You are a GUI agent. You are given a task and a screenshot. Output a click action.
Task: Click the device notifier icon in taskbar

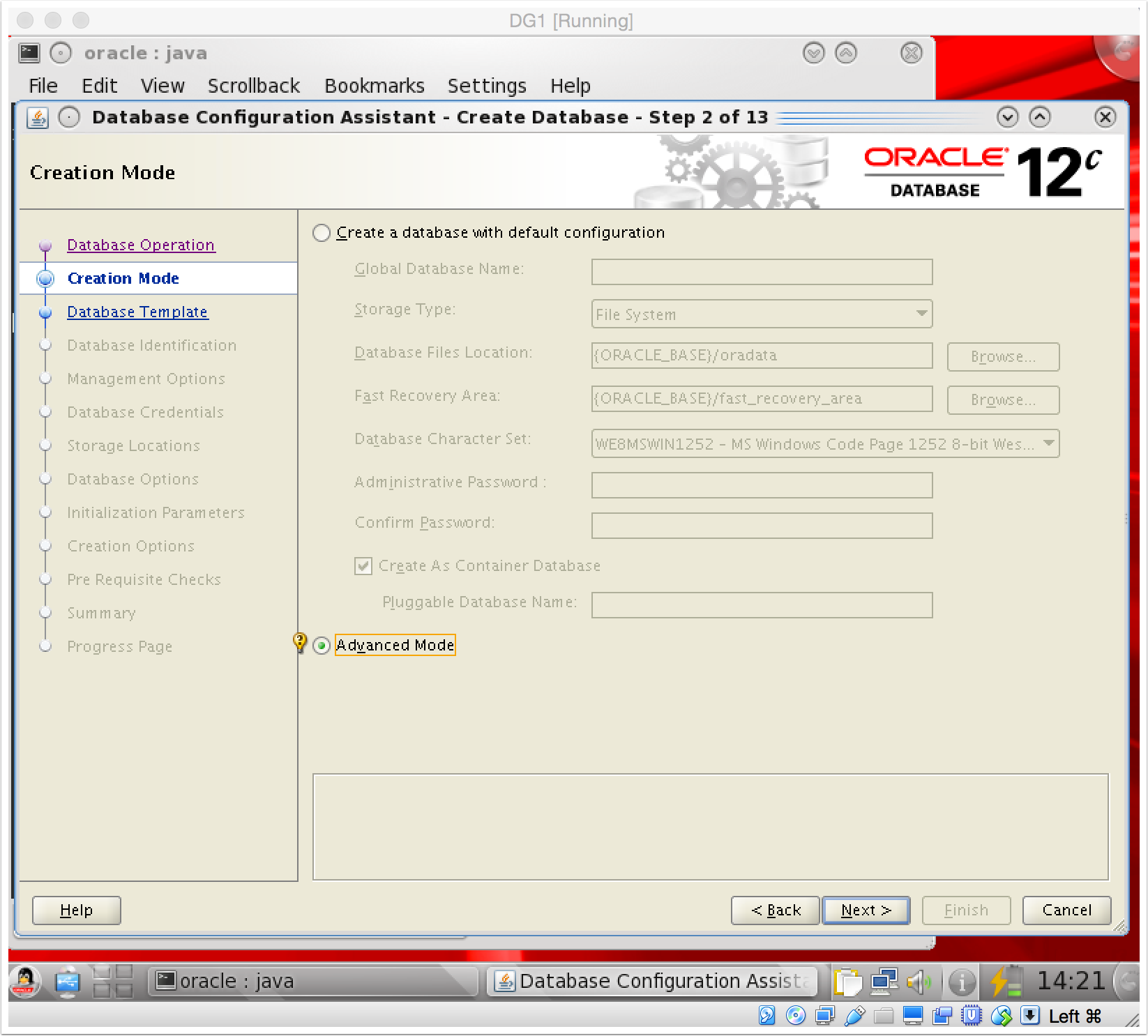pos(68,982)
